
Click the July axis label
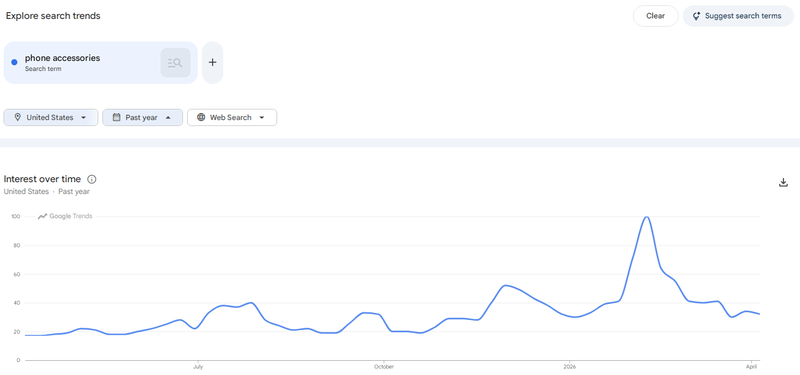click(x=198, y=366)
